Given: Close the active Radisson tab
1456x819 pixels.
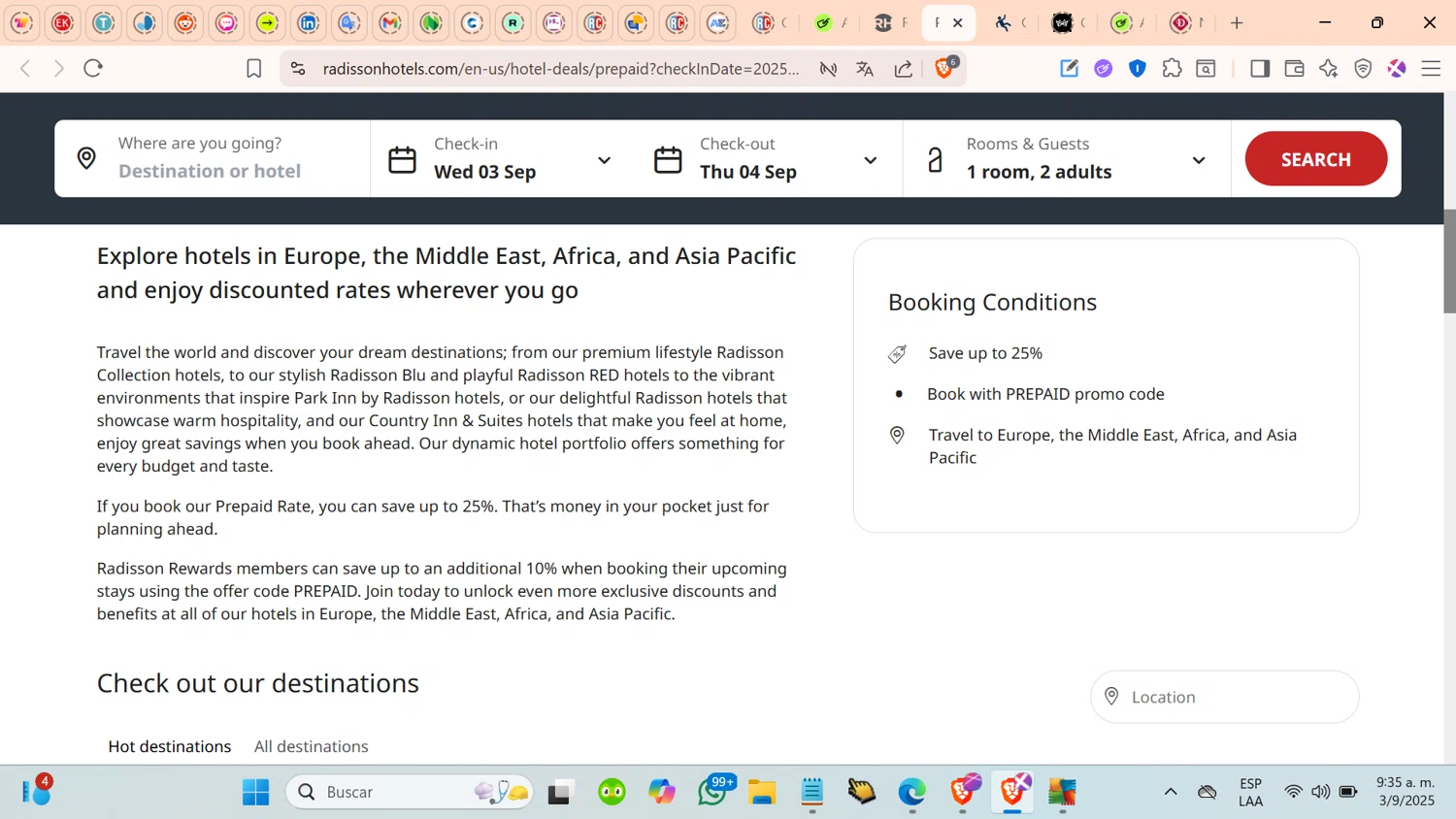Looking at the screenshot, I should coord(958,22).
